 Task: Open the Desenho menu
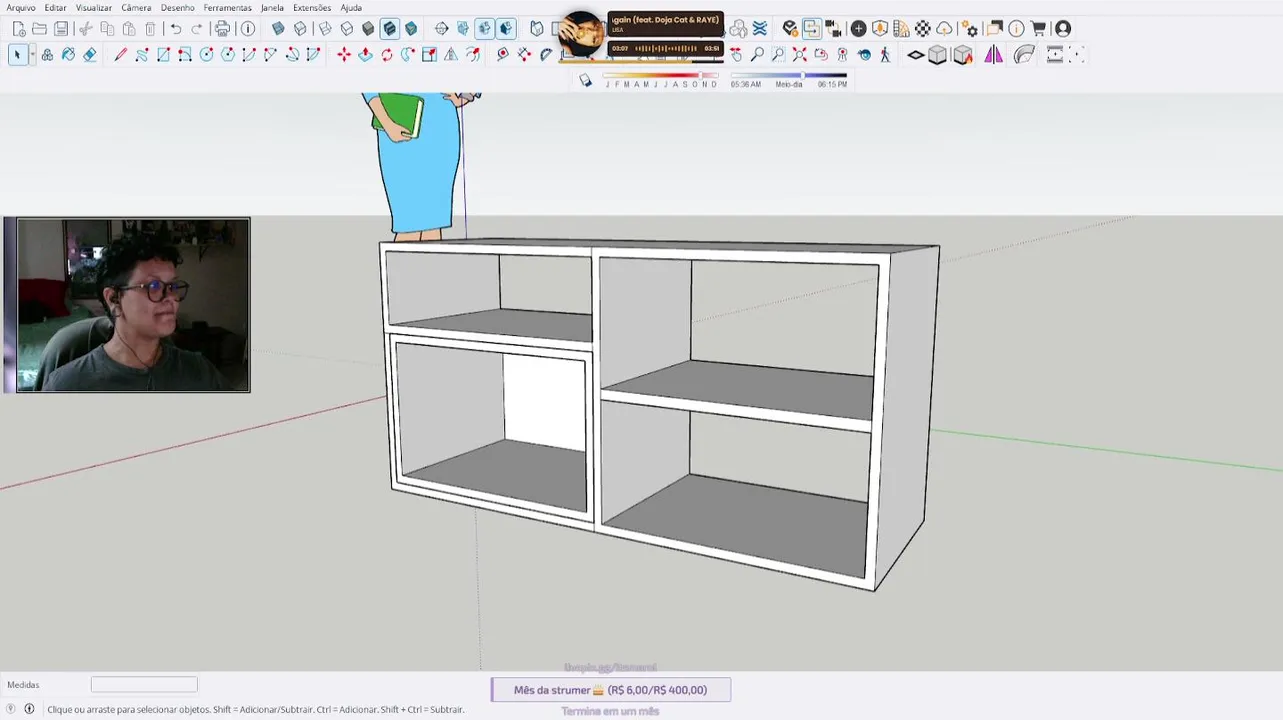point(178,8)
